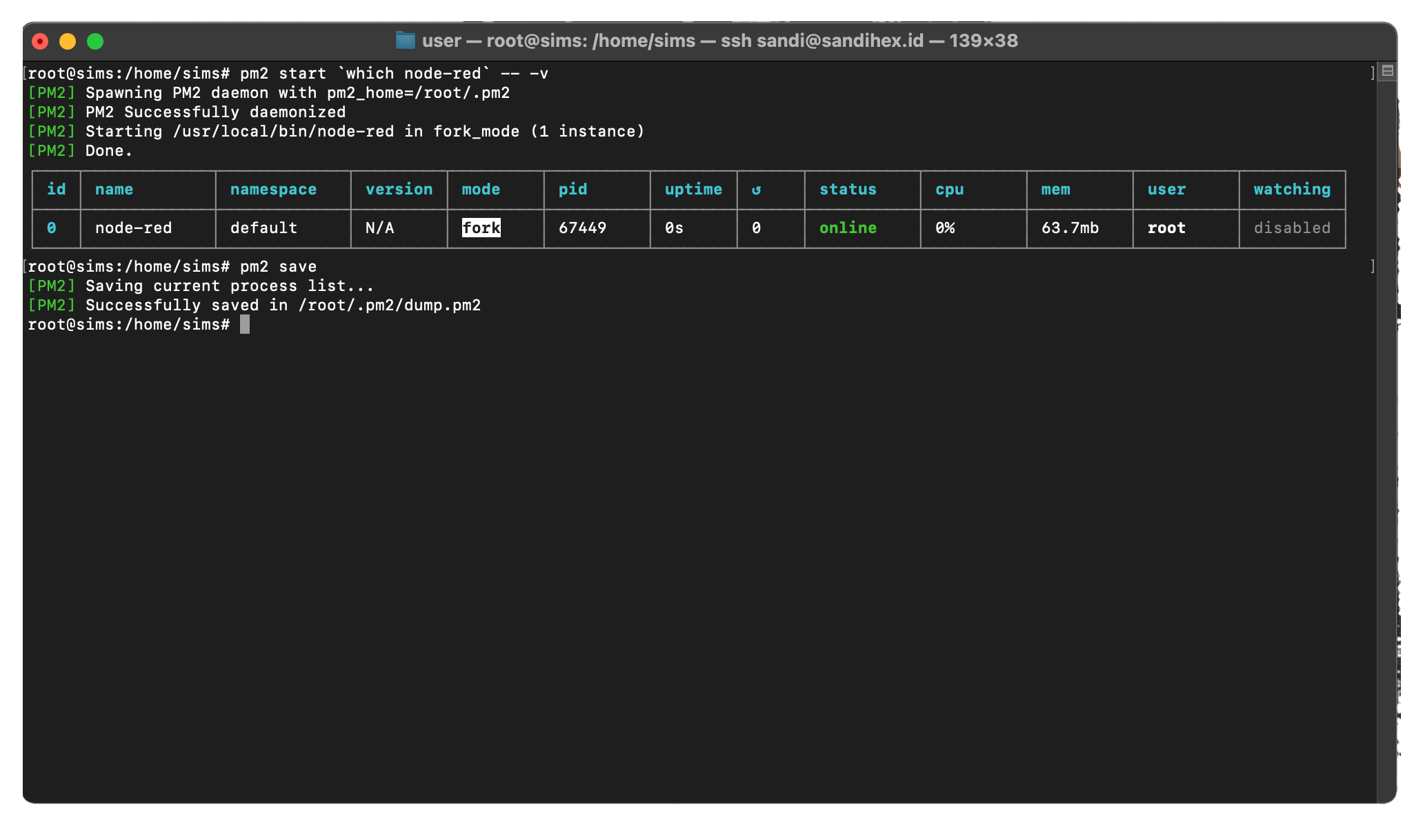Click the restart count icon column header

pos(756,190)
